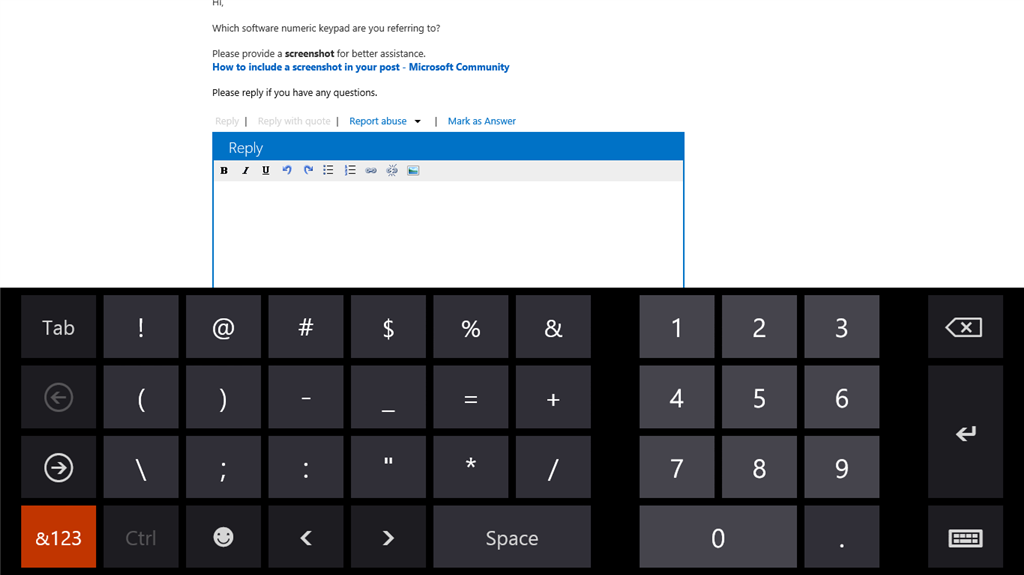Tap the equals sign key
This screenshot has height=575, width=1024.
click(x=471, y=397)
